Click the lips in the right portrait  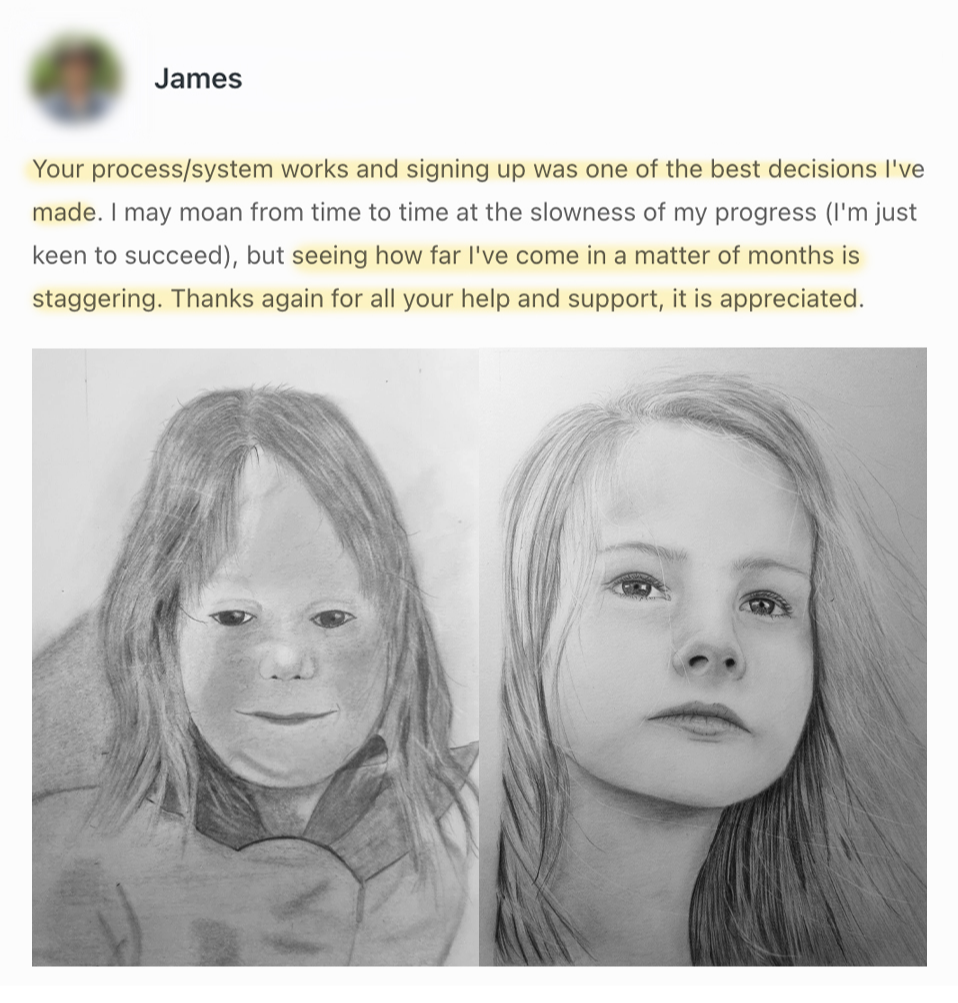[698, 718]
